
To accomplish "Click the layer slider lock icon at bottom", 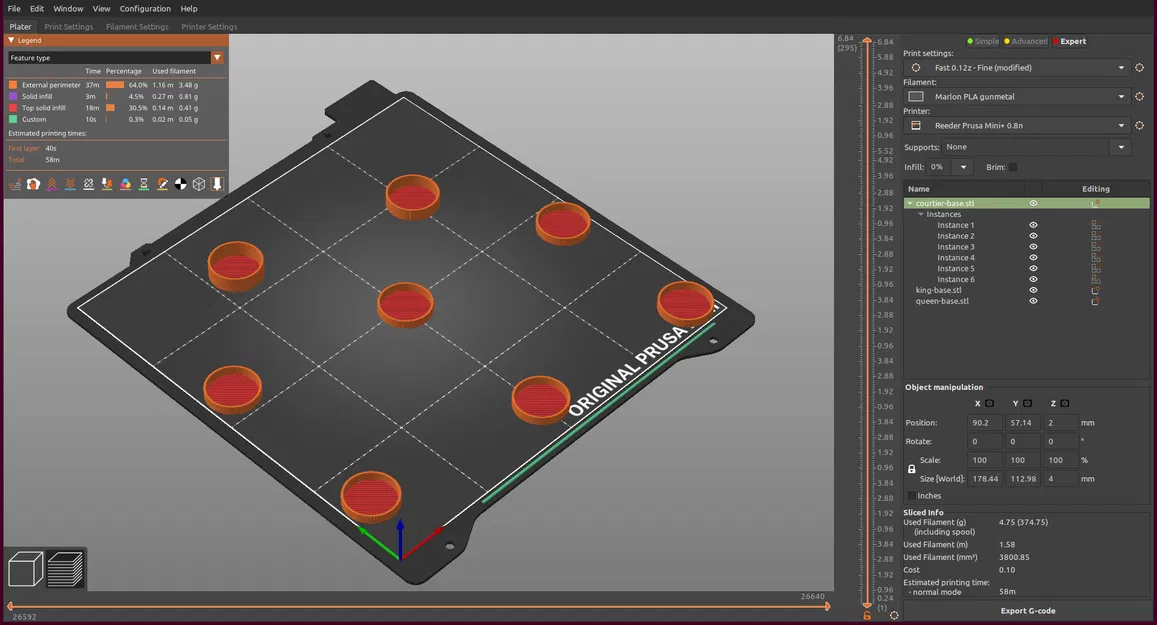I will 867,615.
